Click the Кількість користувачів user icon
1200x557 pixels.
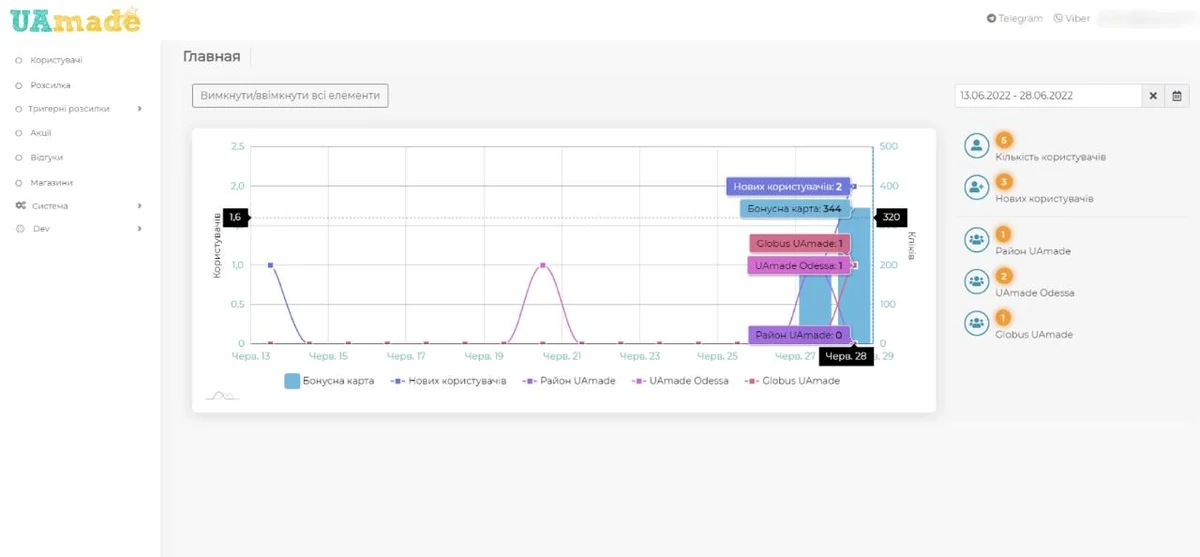coord(976,146)
